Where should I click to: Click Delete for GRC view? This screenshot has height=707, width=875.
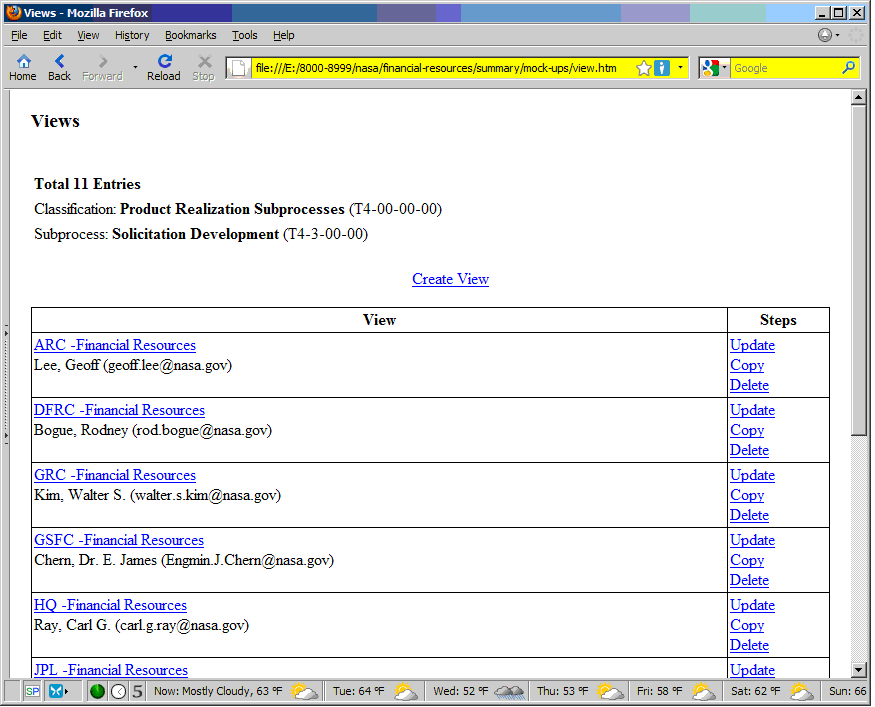click(x=749, y=515)
